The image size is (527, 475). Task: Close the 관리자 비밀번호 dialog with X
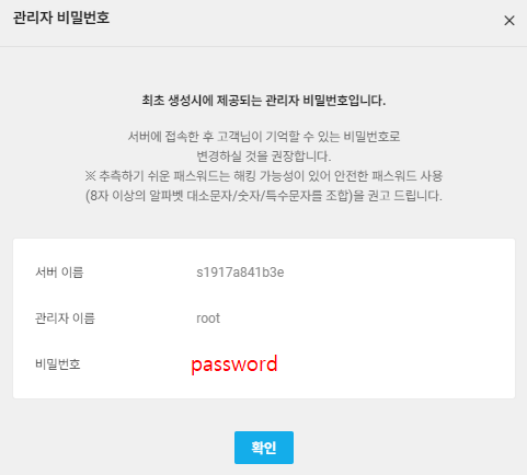pyautogui.click(x=509, y=21)
